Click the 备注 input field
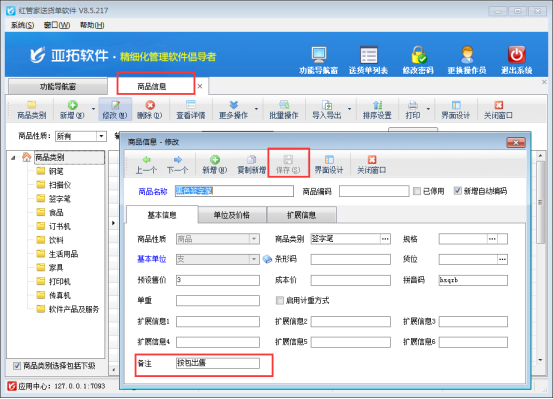The width and height of the screenshot is (553, 399). 218,363
